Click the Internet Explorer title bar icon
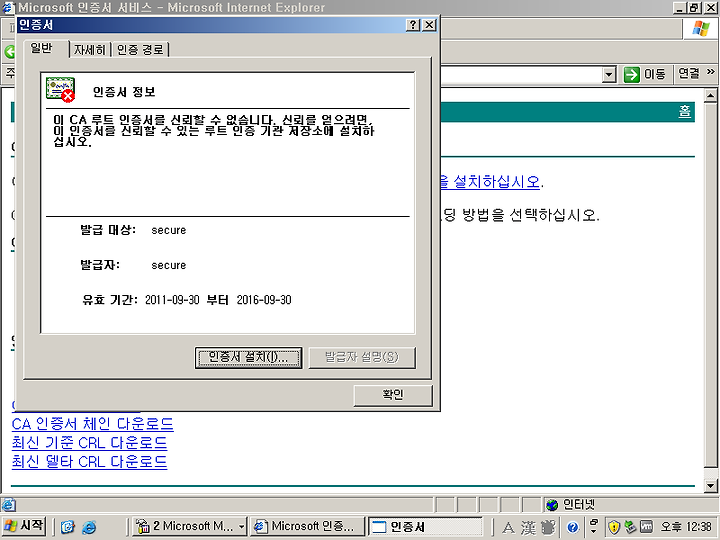The width and height of the screenshot is (720, 540). point(8,7)
